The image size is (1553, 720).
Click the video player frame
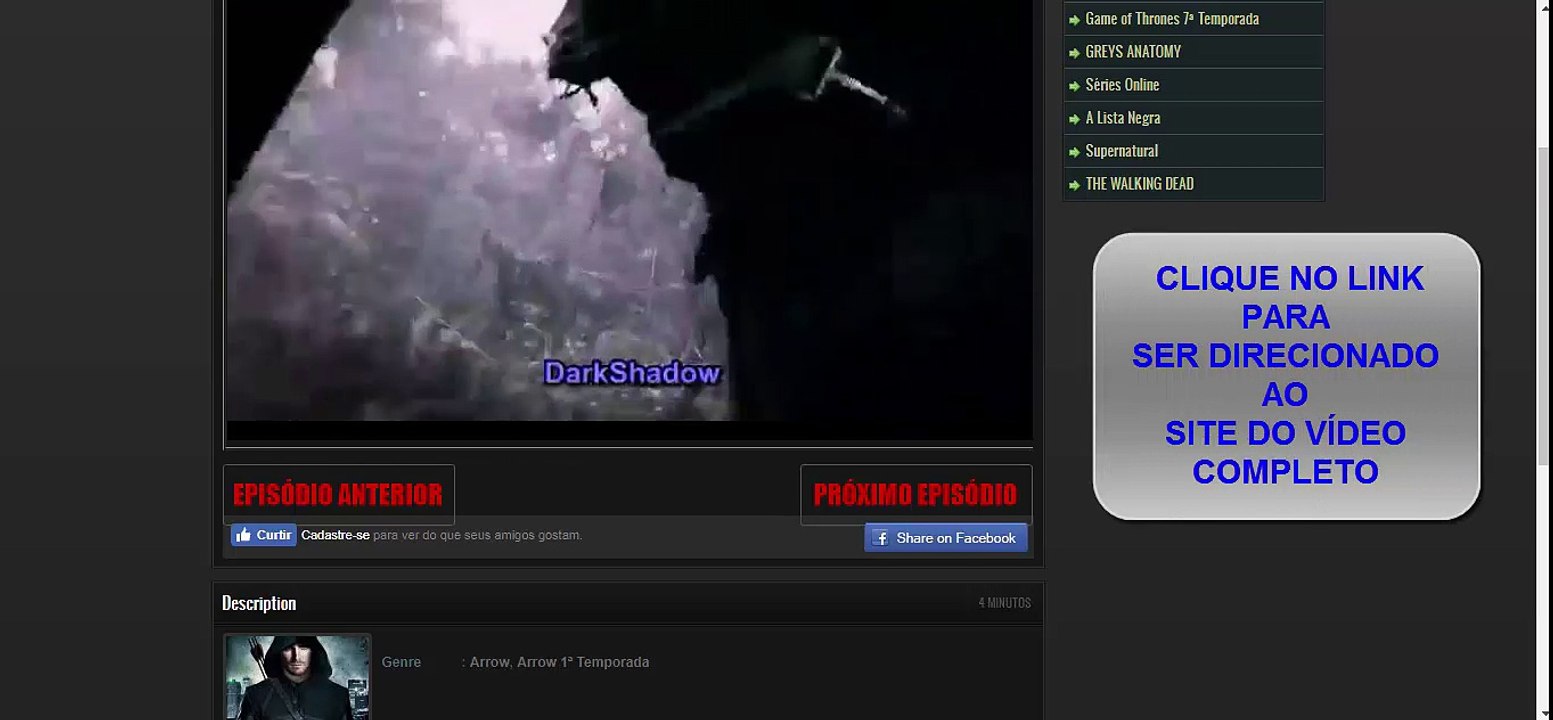click(x=629, y=220)
